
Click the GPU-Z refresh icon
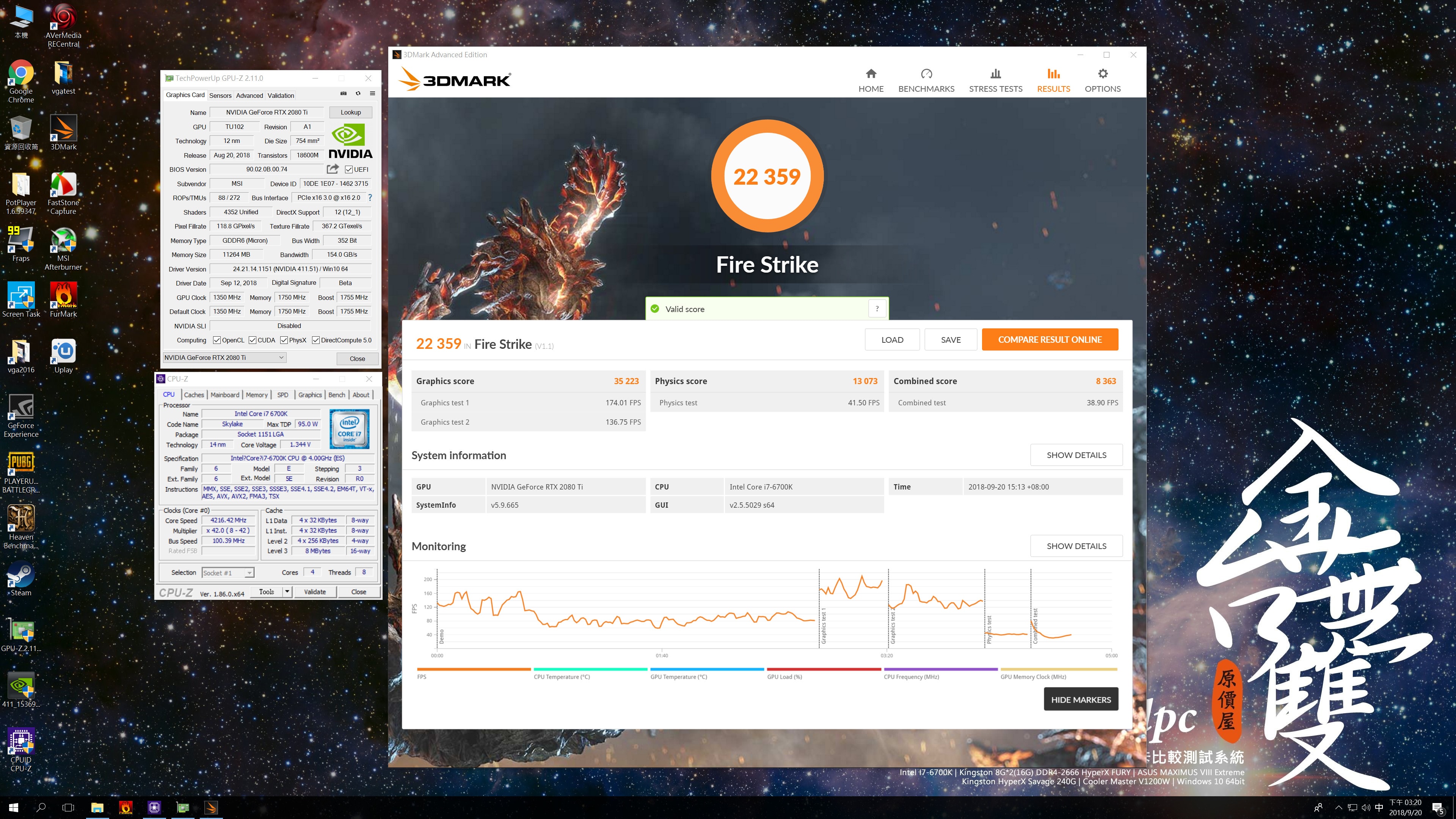pos(358,93)
